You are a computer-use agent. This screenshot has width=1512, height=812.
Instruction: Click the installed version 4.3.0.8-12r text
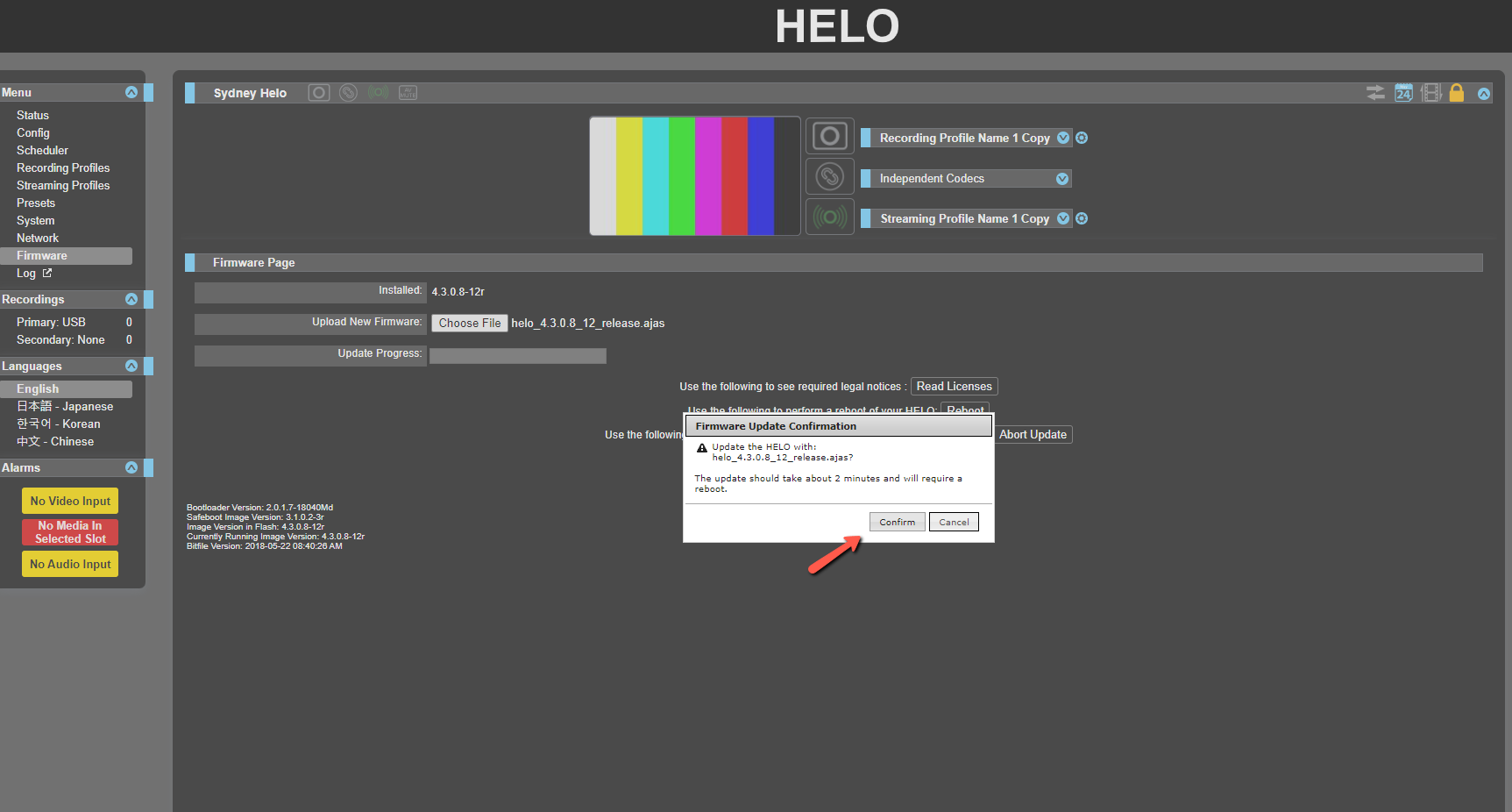(458, 292)
